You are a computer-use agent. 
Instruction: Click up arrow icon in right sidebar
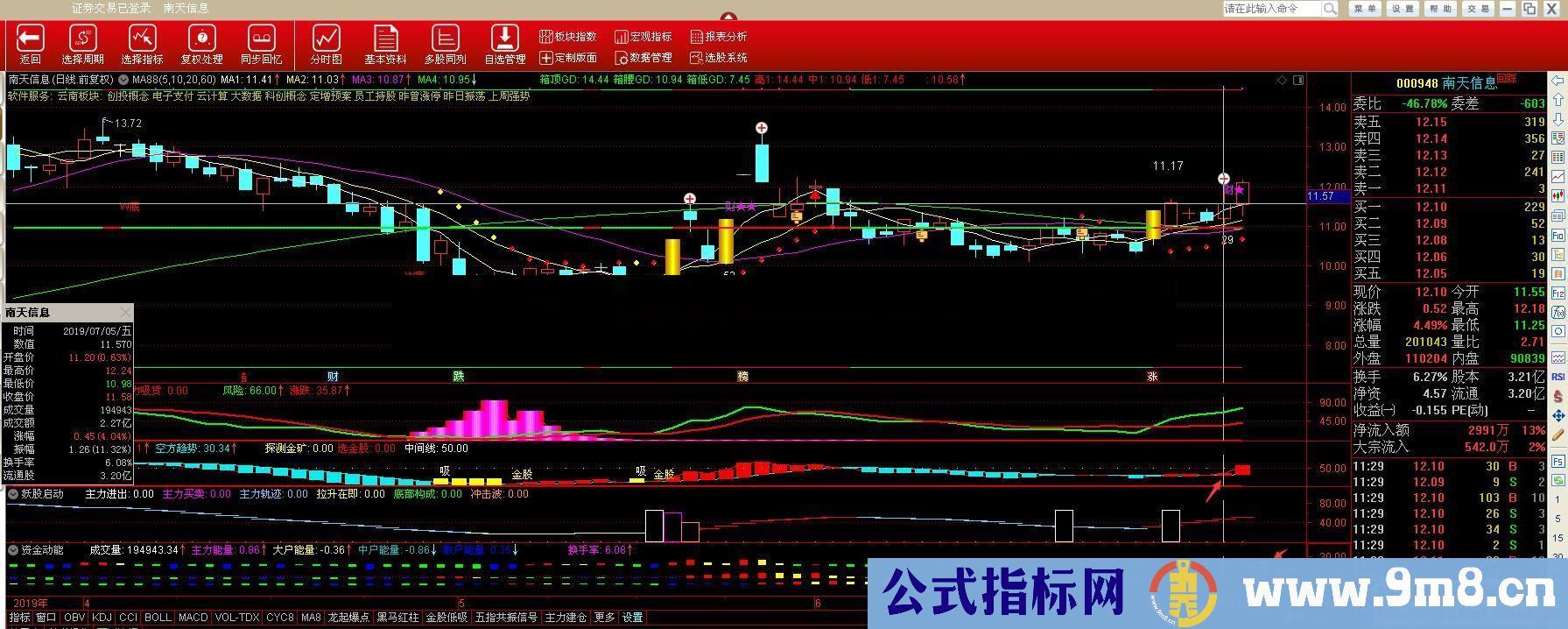click(1558, 100)
